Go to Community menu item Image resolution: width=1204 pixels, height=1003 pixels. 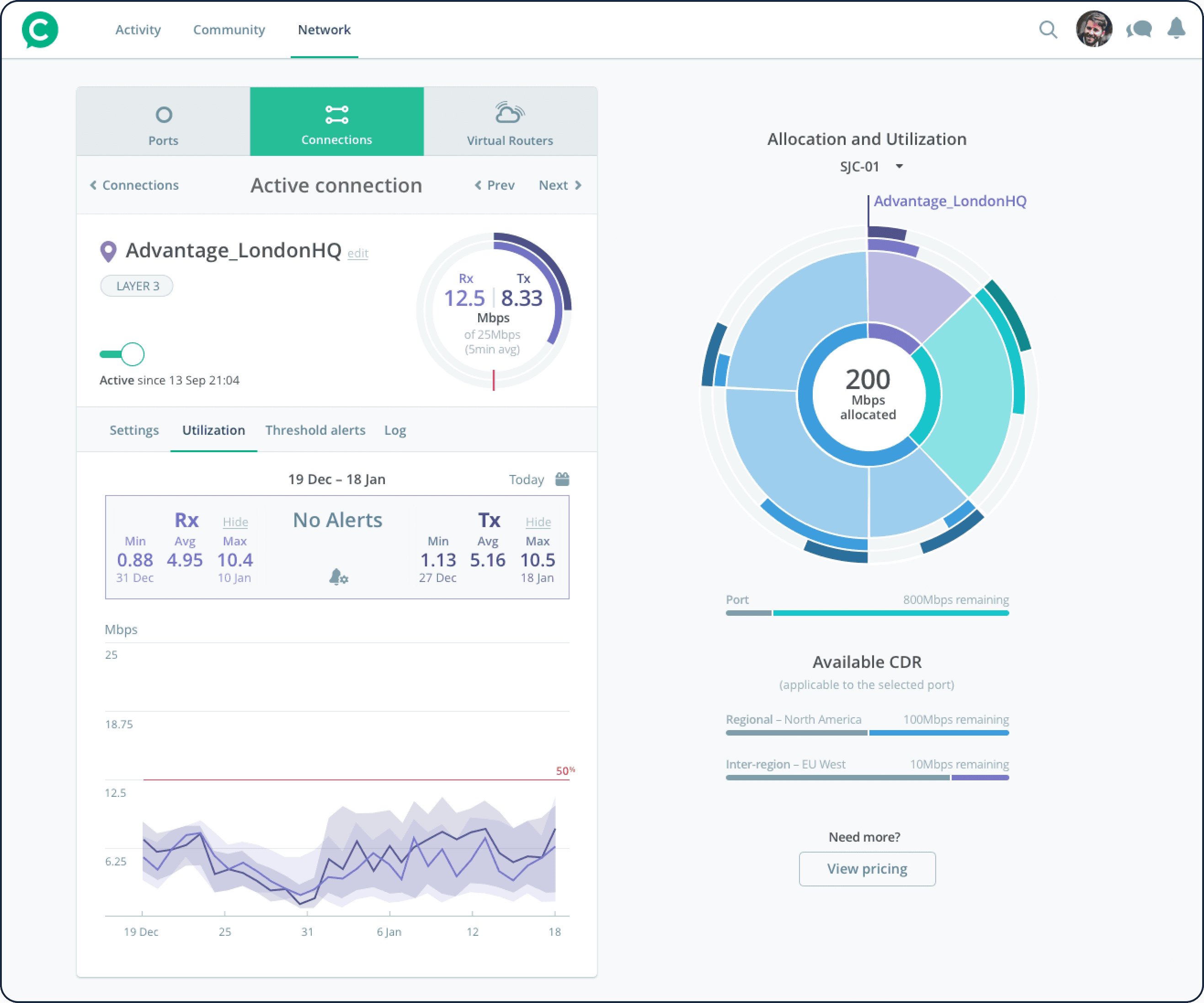coord(229,30)
